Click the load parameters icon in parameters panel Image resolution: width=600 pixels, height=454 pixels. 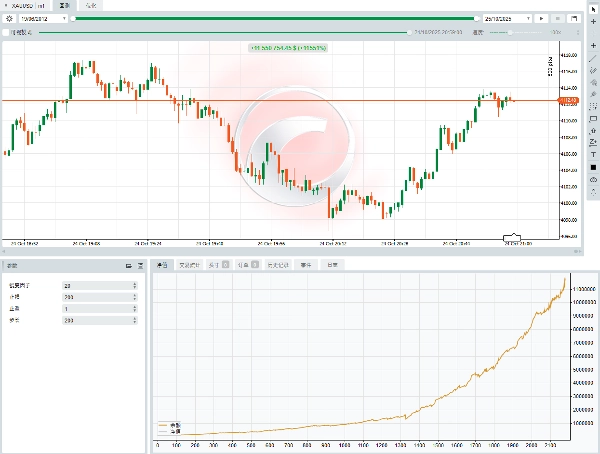point(128,265)
